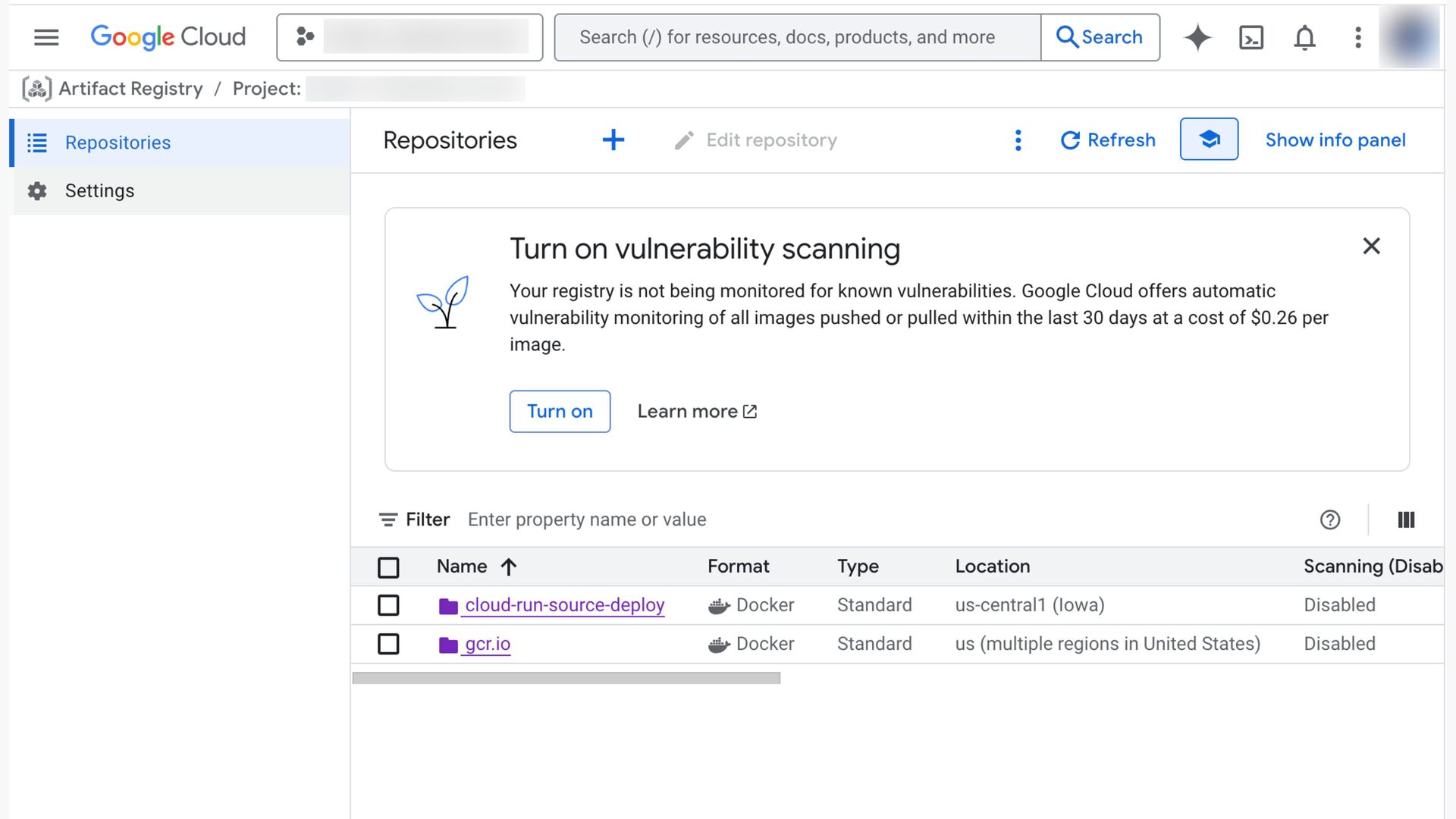Click the filter help question mark icon

[1330, 519]
